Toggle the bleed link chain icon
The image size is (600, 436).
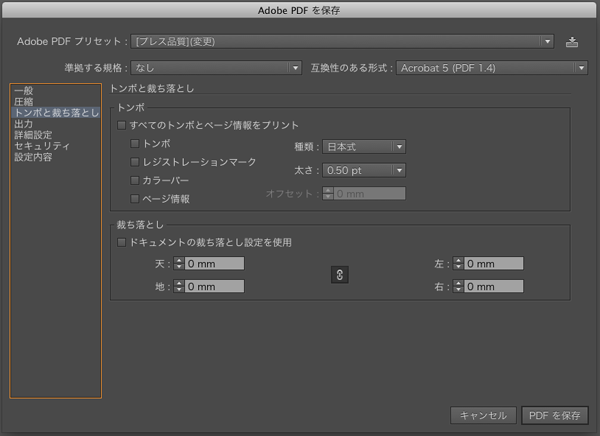(339, 275)
